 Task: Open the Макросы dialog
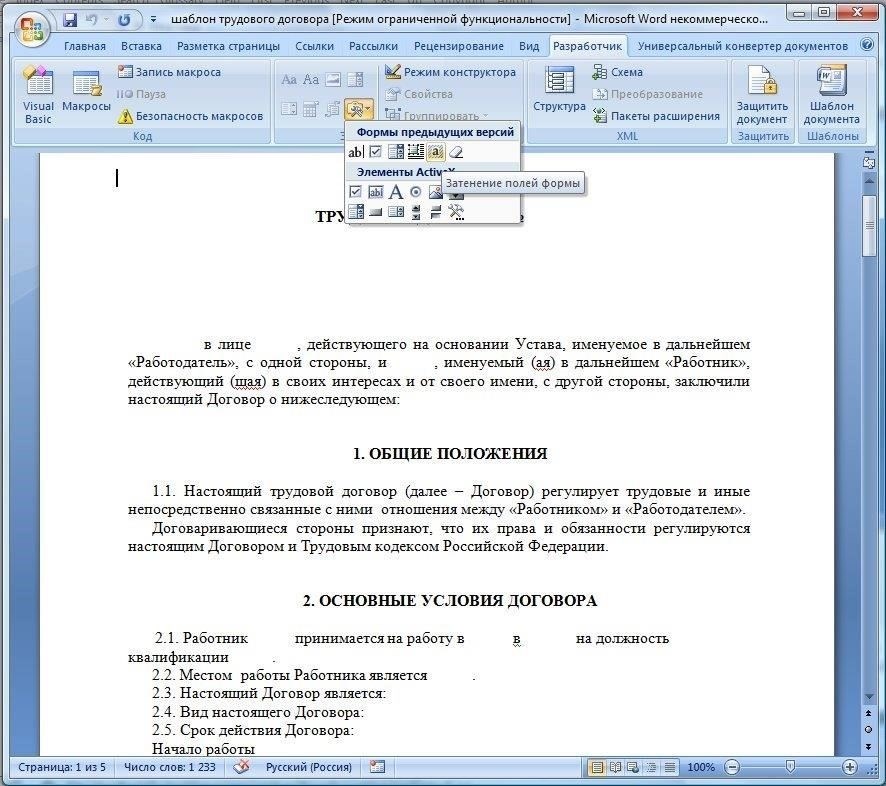[x=86, y=92]
